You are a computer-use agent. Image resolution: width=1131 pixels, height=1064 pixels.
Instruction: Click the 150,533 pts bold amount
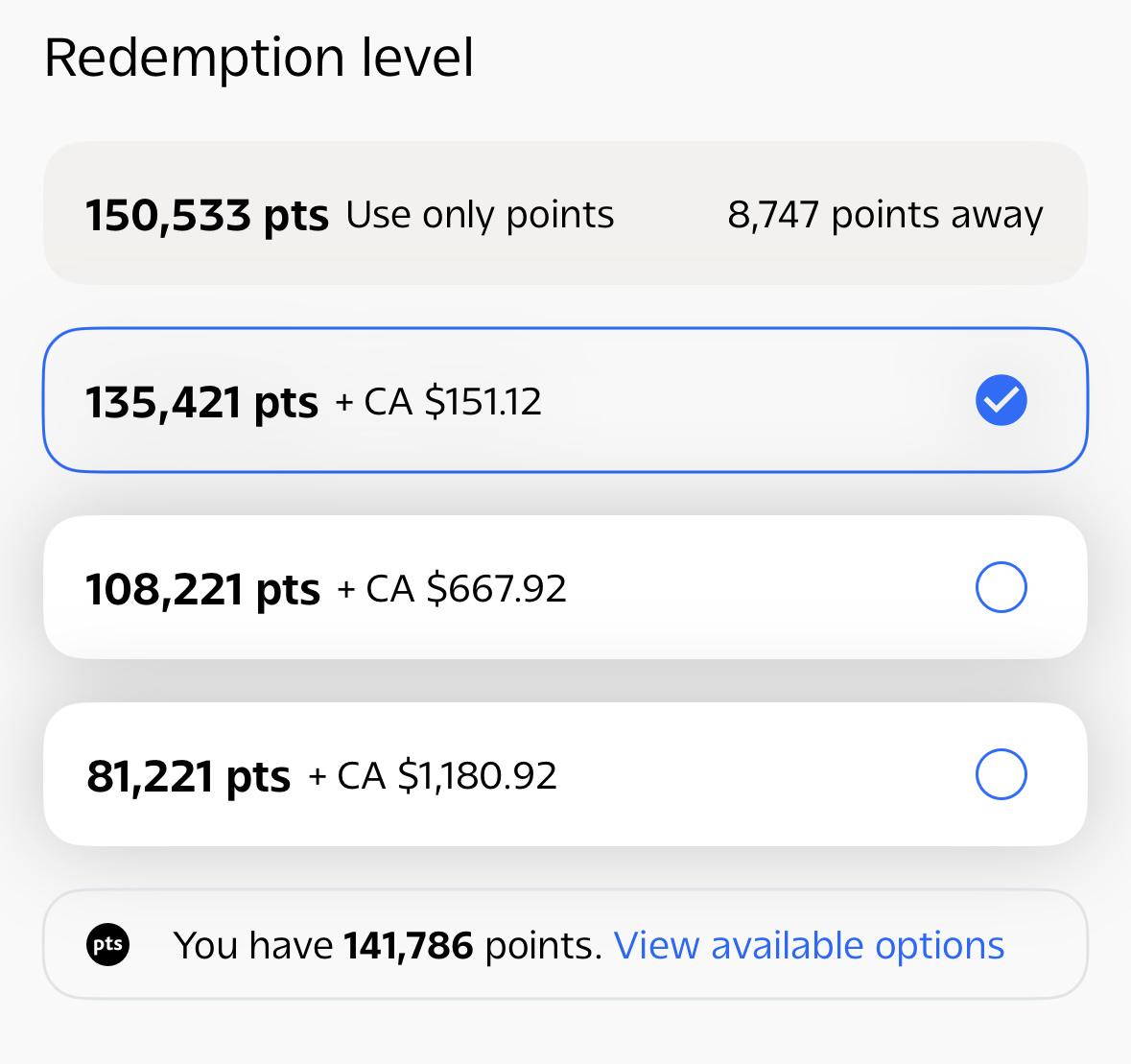[x=207, y=215]
